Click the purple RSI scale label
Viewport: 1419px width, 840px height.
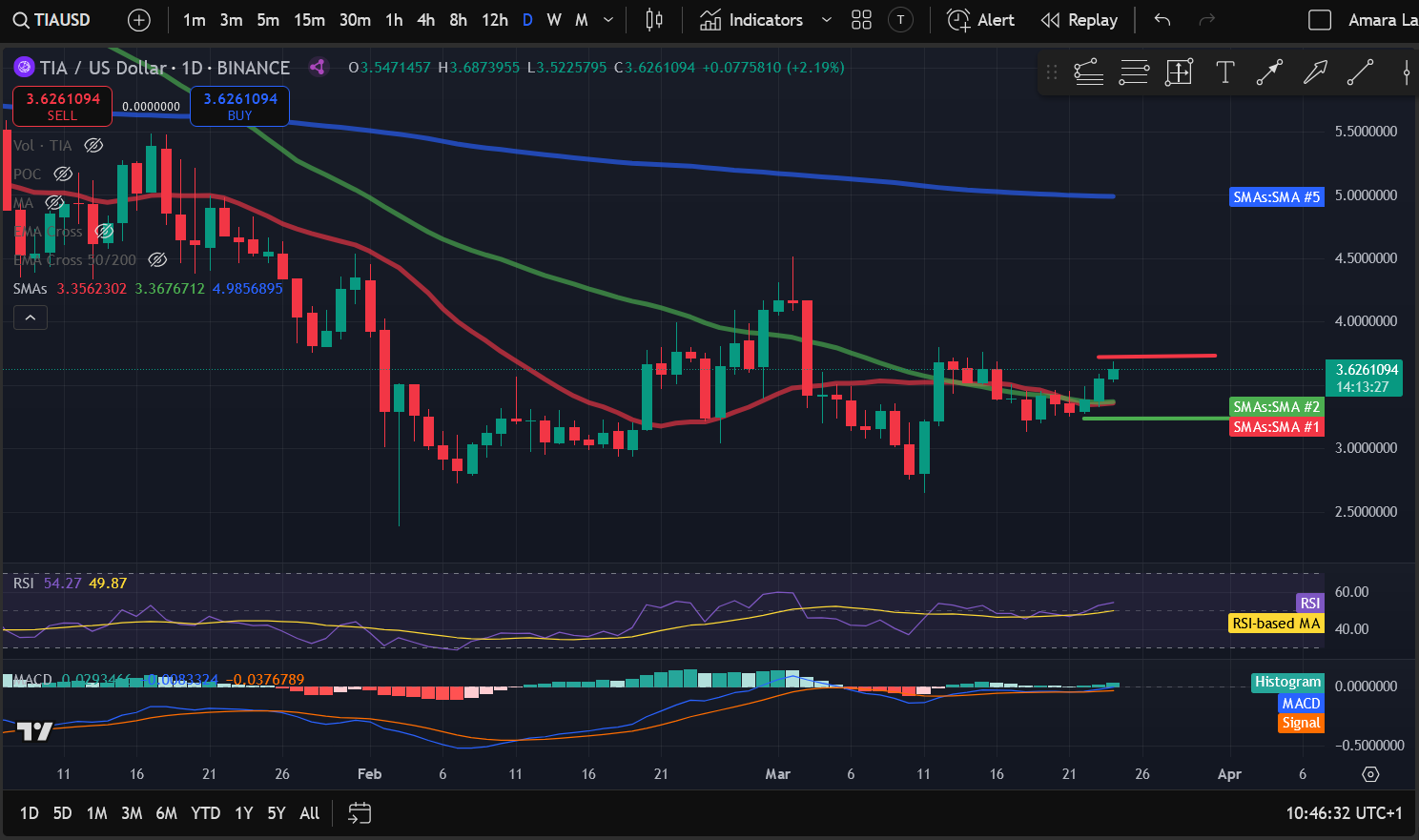coord(1310,604)
